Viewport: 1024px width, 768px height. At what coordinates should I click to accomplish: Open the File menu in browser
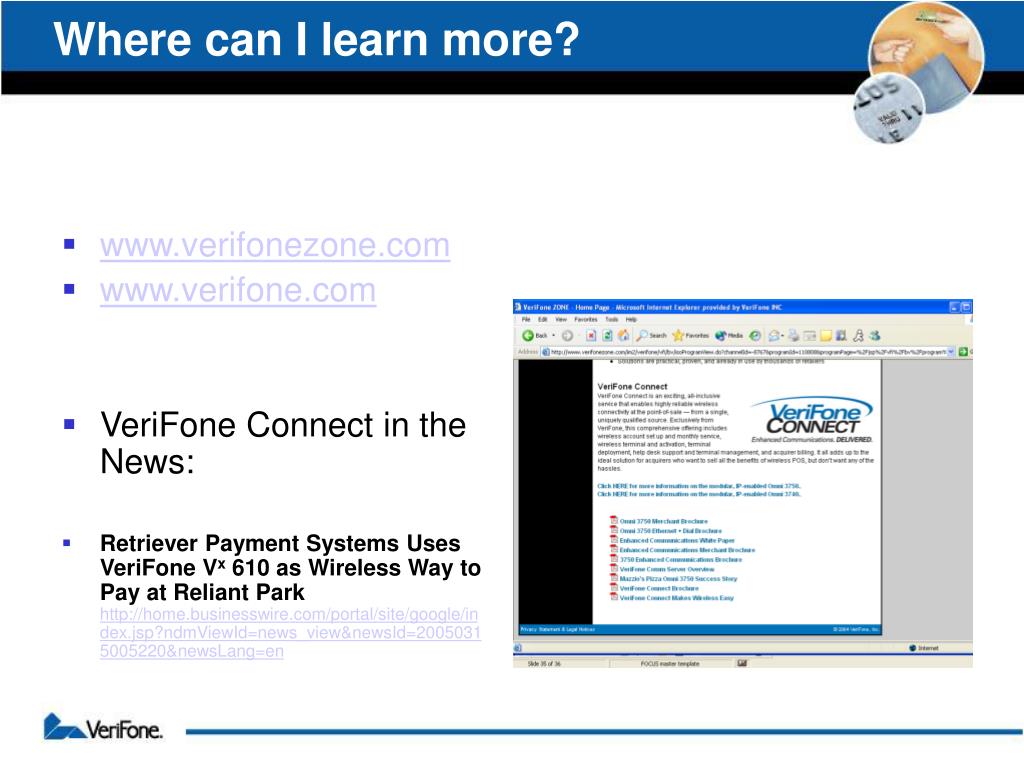[x=526, y=319]
